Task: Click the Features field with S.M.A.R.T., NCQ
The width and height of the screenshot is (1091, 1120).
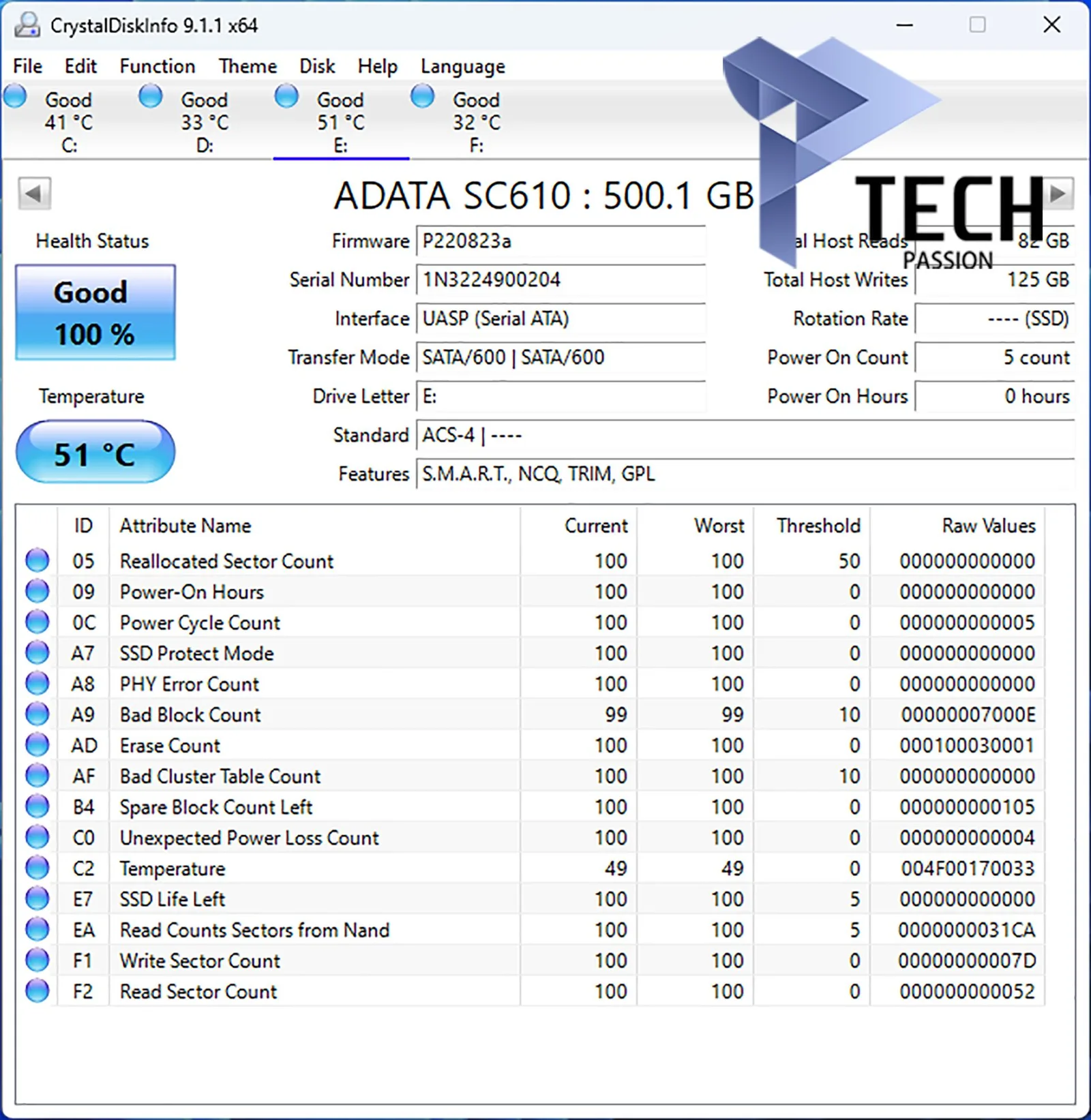Action: [x=746, y=474]
